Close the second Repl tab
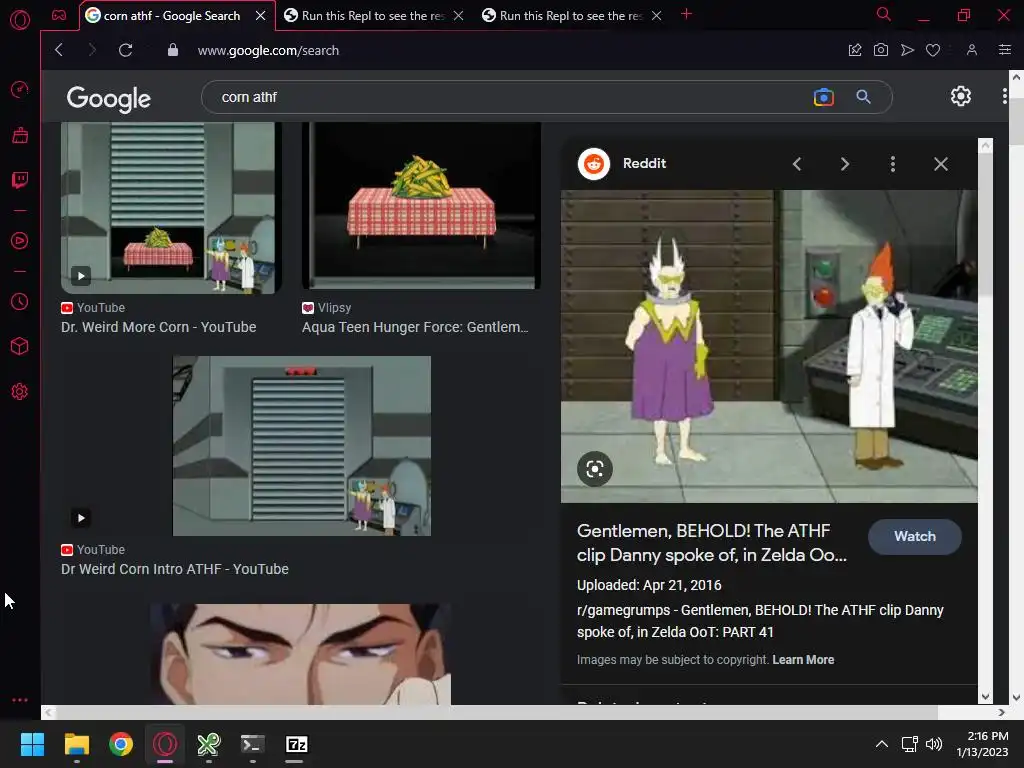This screenshot has height=768, width=1024. 459,16
